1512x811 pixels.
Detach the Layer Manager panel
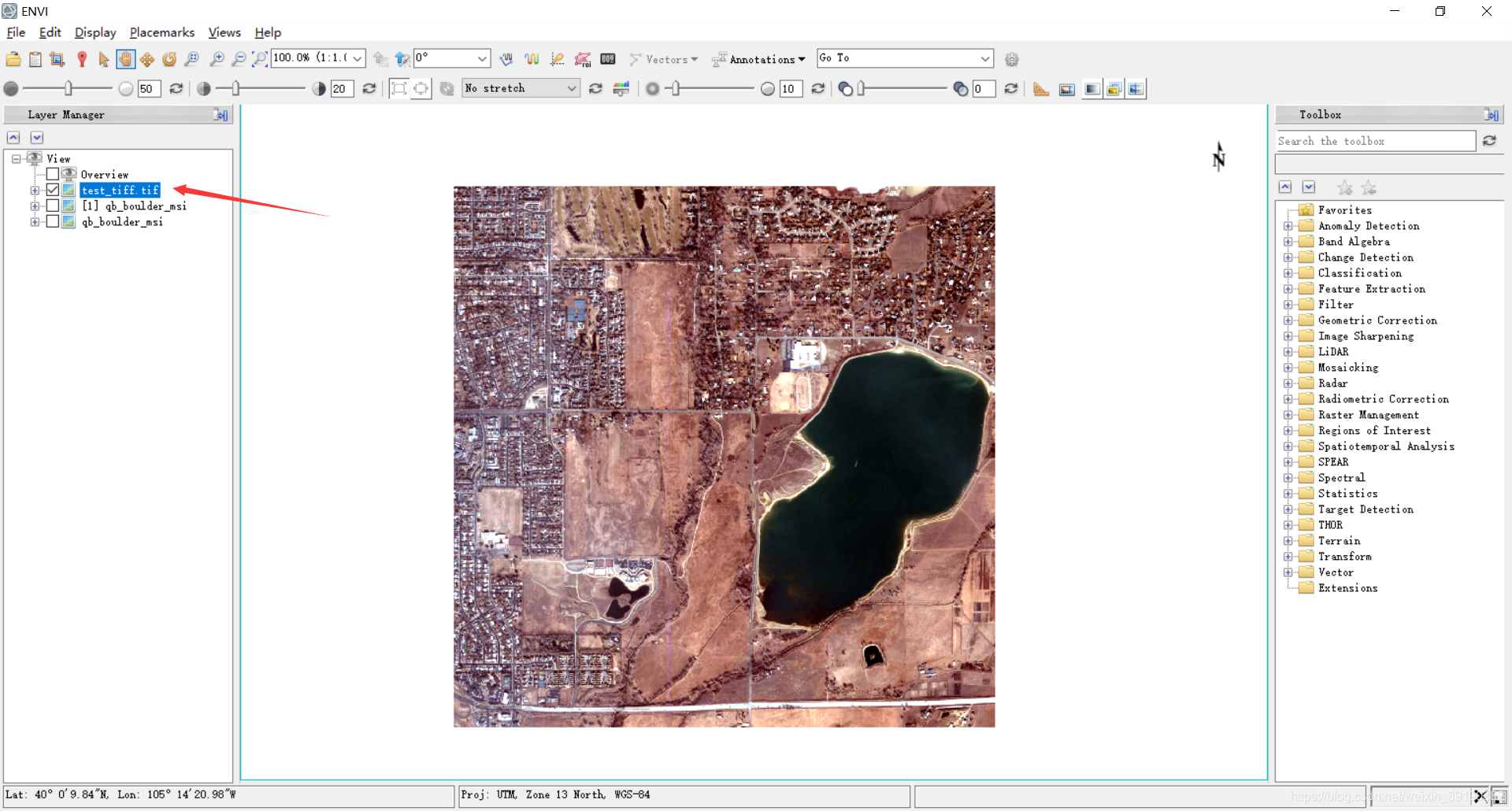pos(221,115)
